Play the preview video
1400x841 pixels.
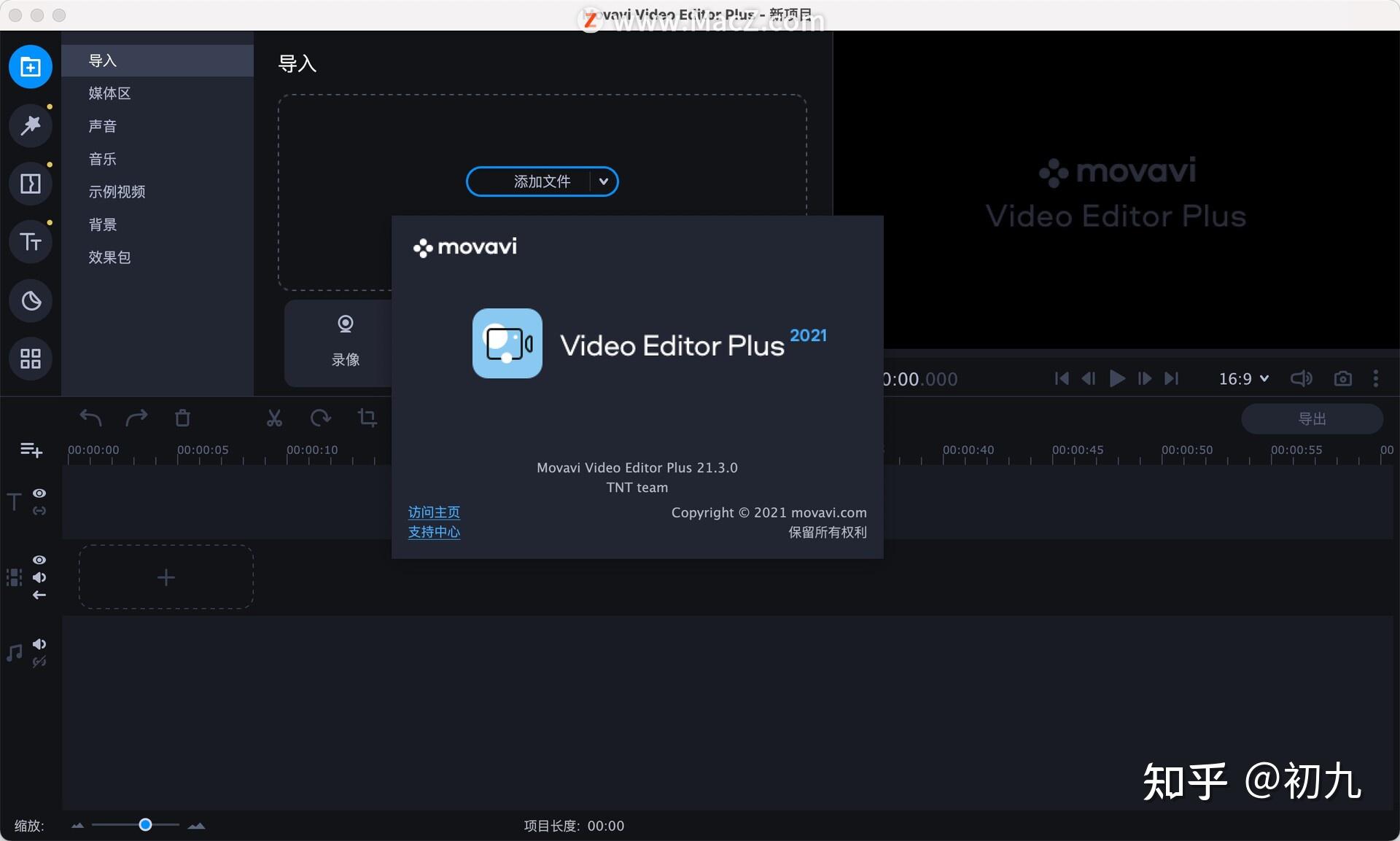click(1116, 378)
